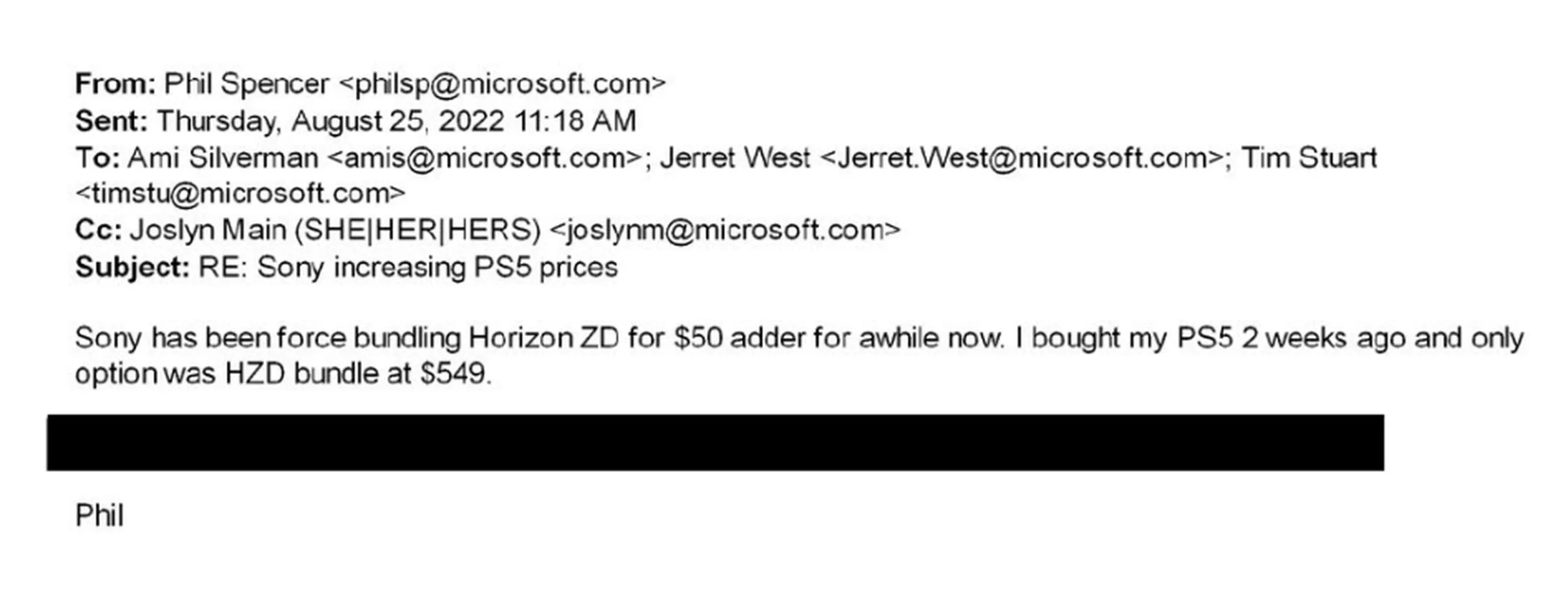
Task: Click the sender name Phil Spencer
Action: (x=246, y=84)
